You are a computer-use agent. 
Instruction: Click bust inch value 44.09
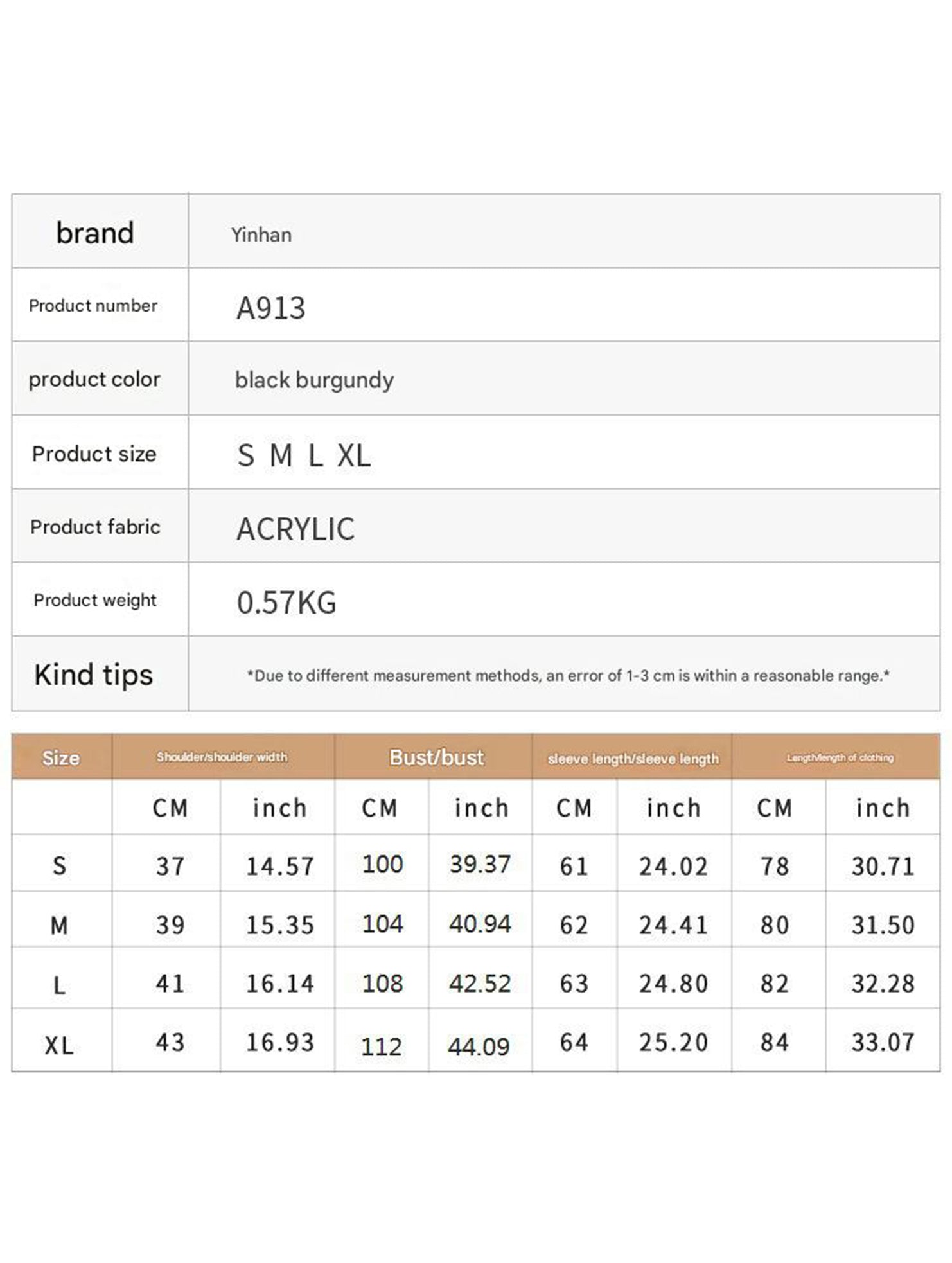coord(479,1047)
